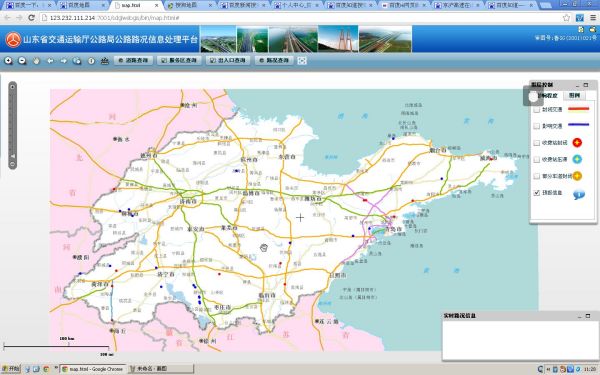Close the map.html browser tab
Viewport: 600px width, 375px height.
pyautogui.click(x=157, y=6)
